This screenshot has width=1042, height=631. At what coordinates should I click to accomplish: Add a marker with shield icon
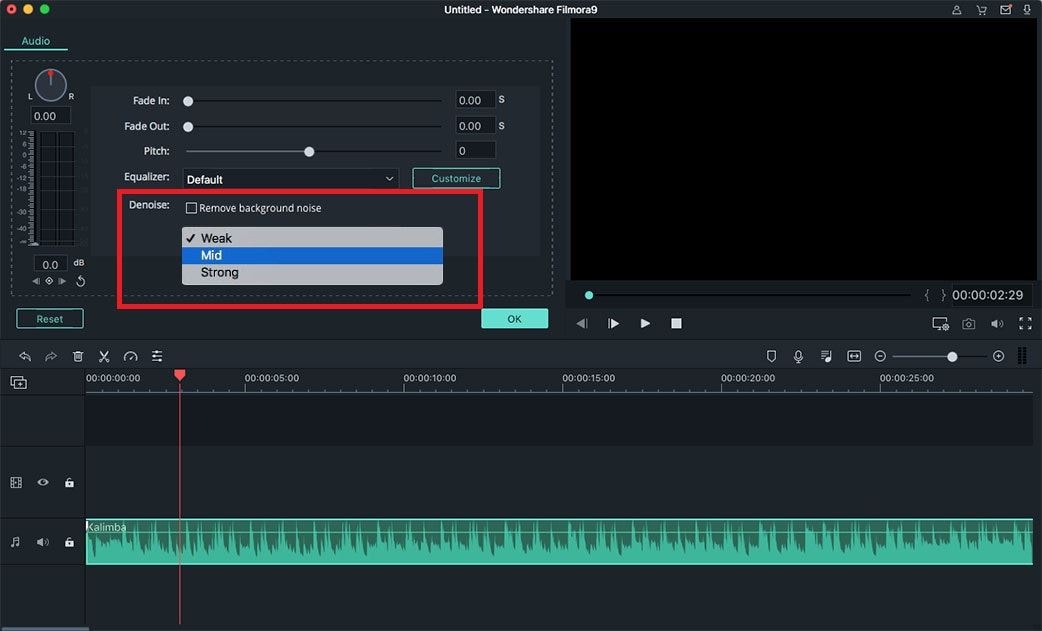[772, 357]
